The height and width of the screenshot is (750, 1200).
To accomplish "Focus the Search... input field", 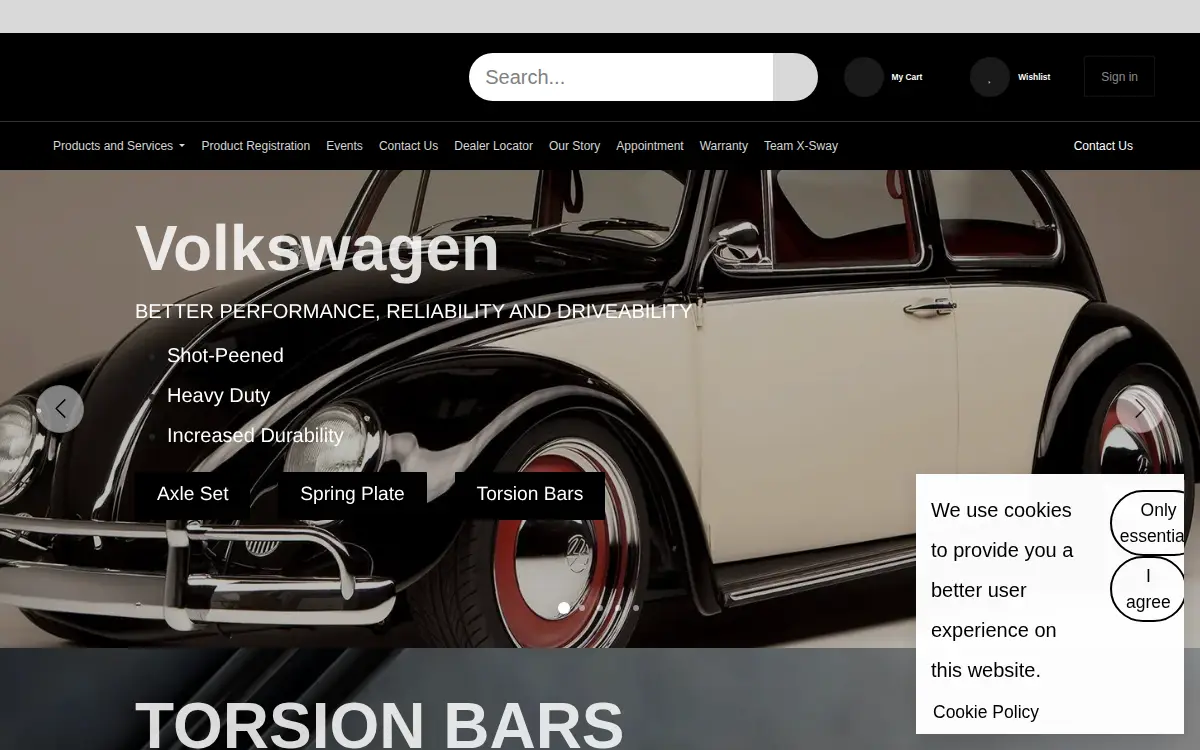I will tap(621, 77).
